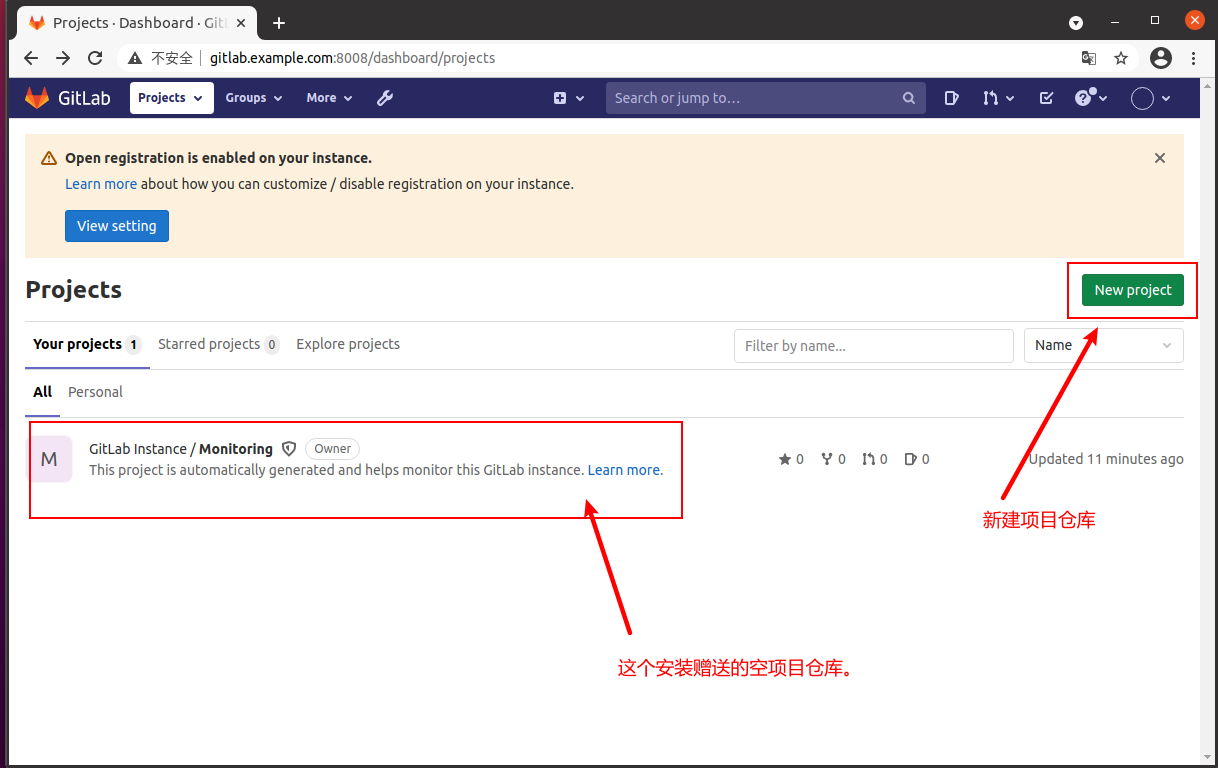Bookmark this page with star icon

click(1121, 58)
